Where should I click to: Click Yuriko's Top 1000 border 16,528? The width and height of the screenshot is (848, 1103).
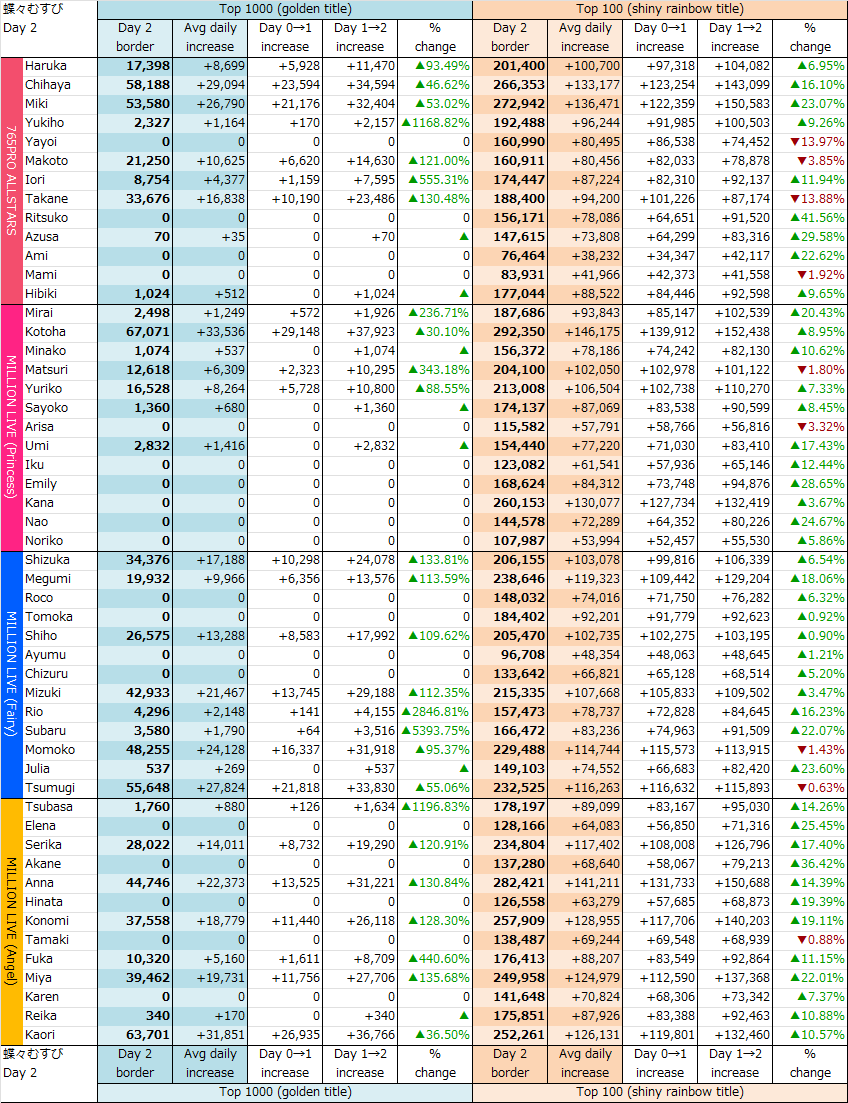pos(135,389)
